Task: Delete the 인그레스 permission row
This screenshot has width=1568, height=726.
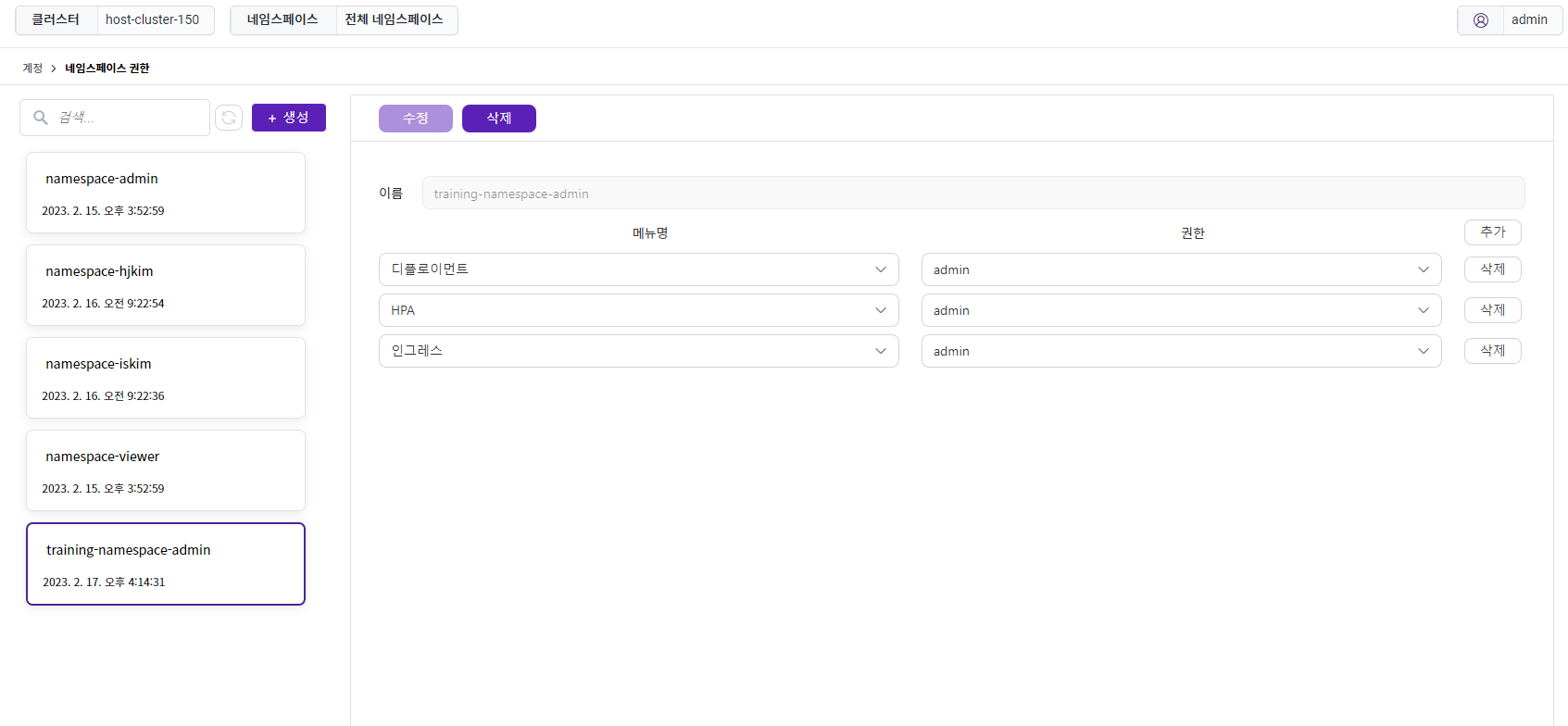Action: [x=1493, y=351]
